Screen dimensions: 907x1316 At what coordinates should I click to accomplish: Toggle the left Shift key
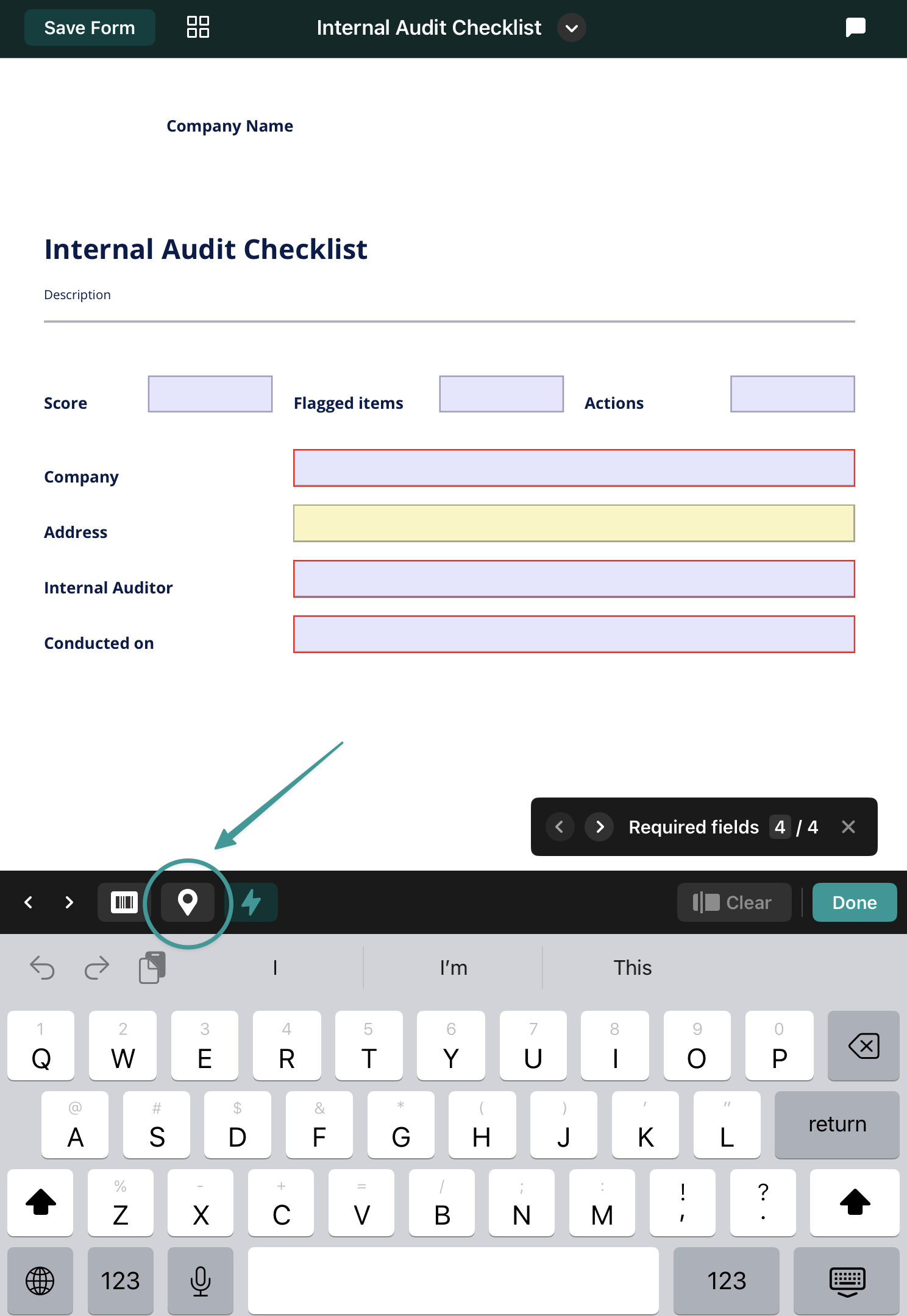tap(41, 1203)
